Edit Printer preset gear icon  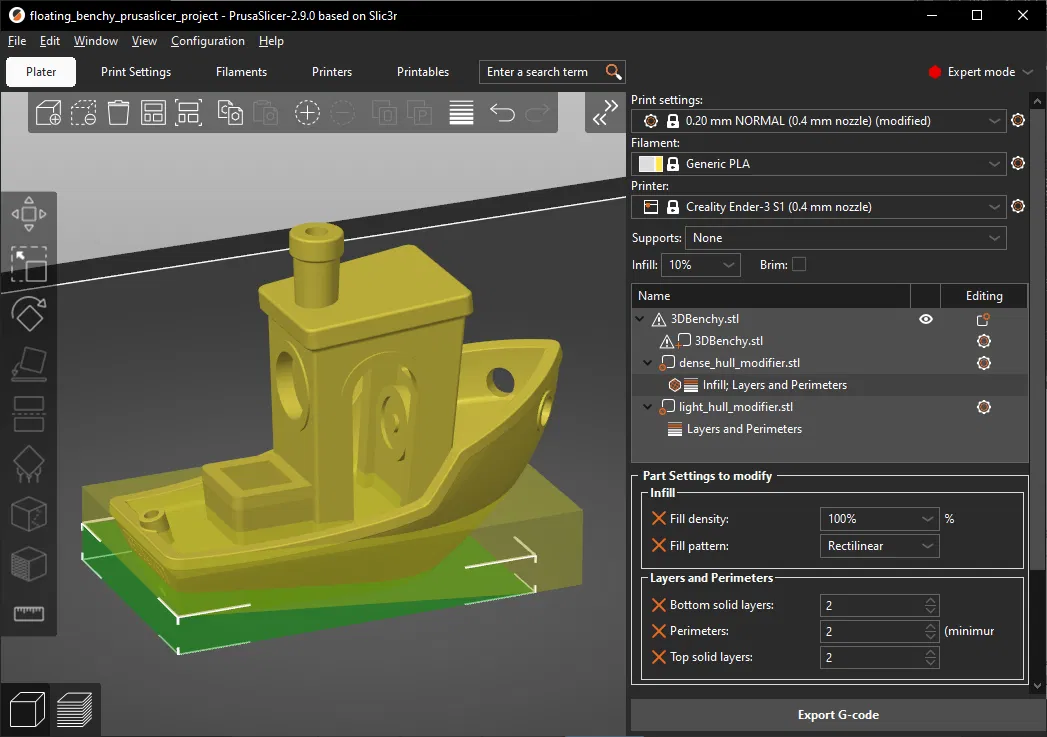[x=1018, y=206]
